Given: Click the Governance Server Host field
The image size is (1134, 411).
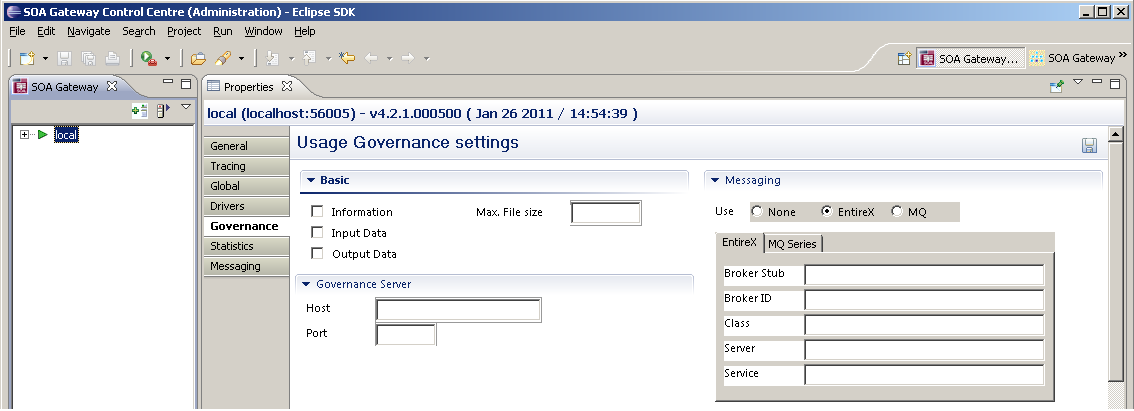Looking at the screenshot, I should 459,310.
